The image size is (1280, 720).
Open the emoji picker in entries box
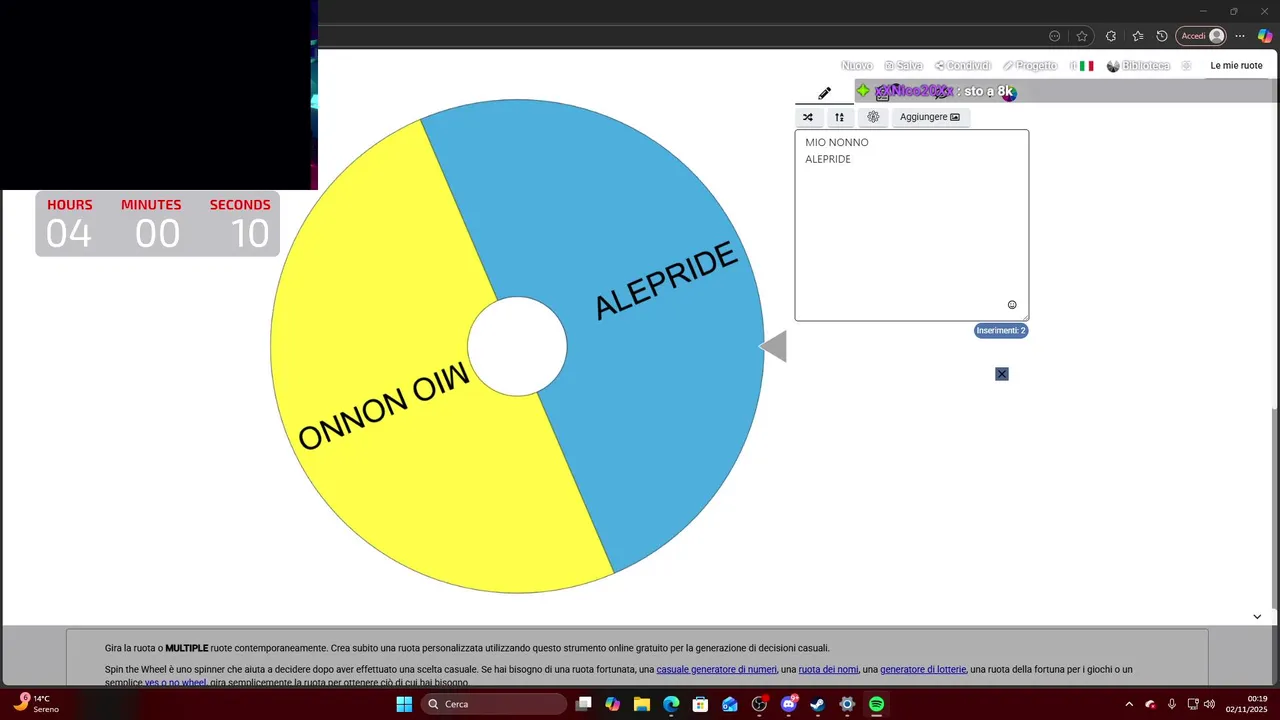point(1012,305)
